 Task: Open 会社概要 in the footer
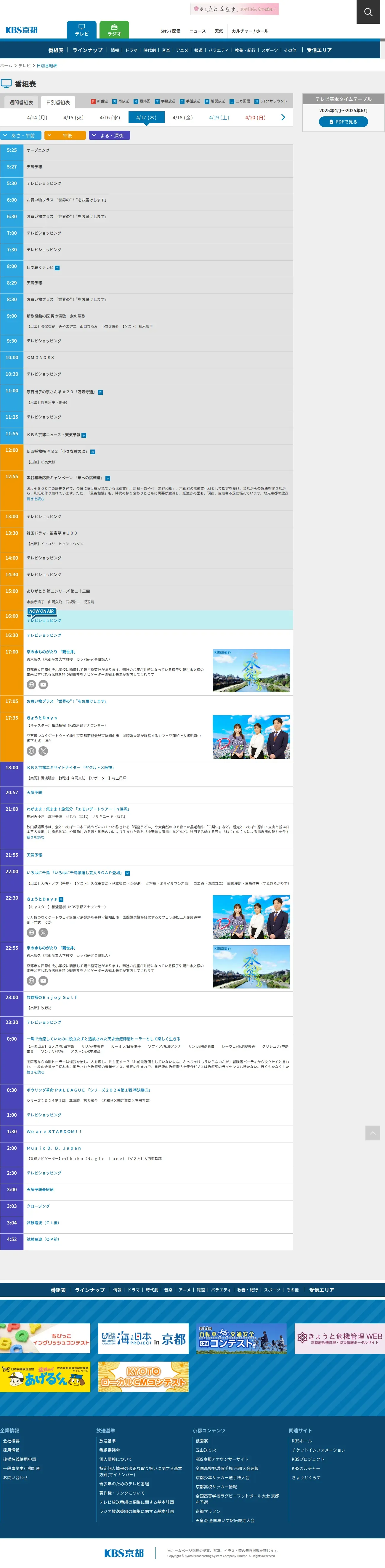11,1441
